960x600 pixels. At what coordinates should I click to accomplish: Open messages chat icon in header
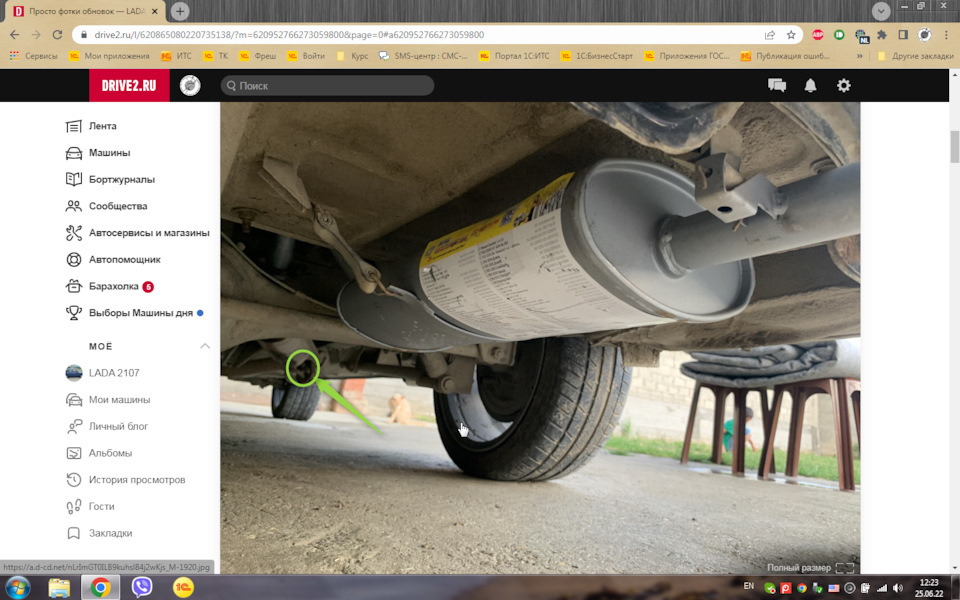click(x=777, y=86)
